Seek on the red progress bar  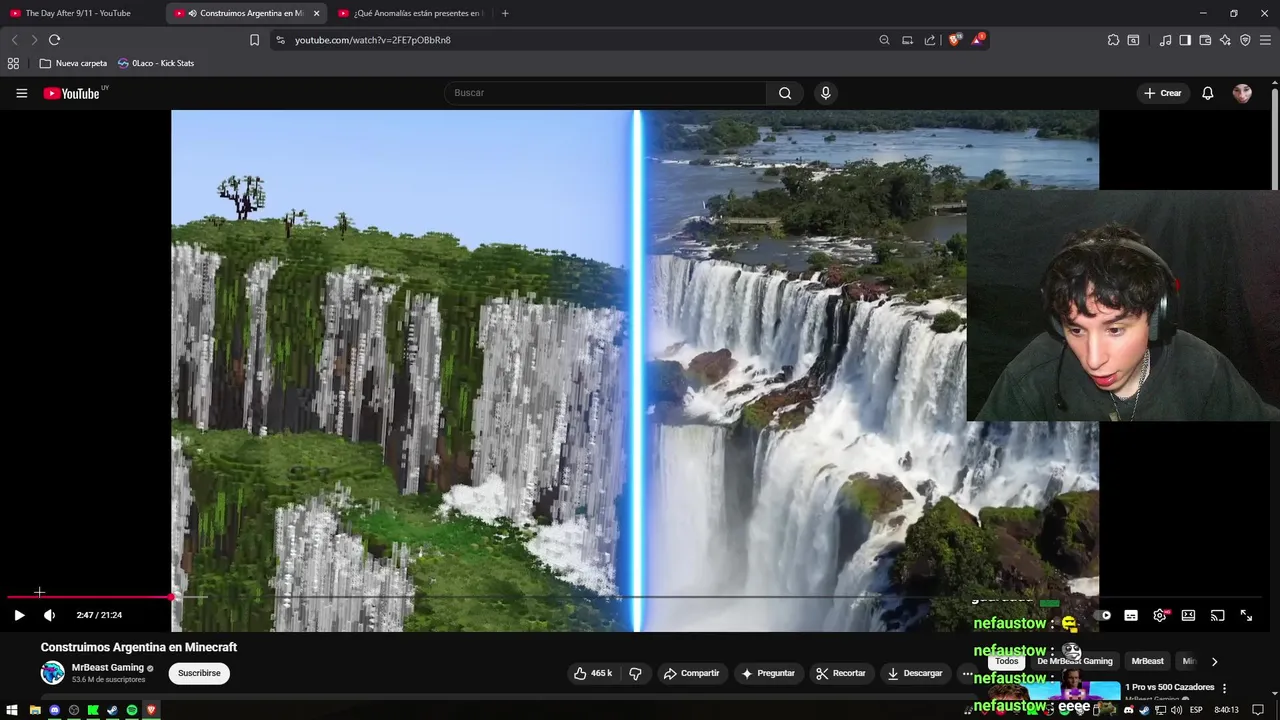pyautogui.click(x=90, y=597)
